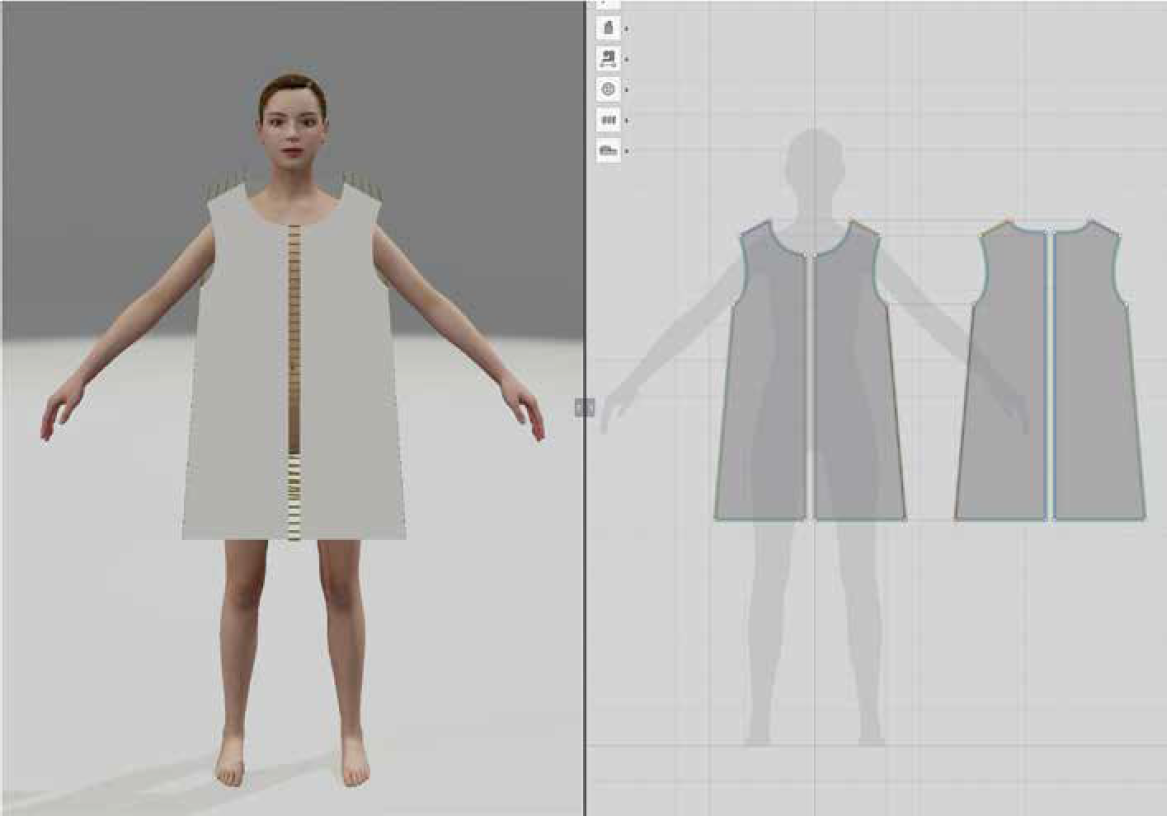Click the blue center seam line between back pieces
Screen dimensions: 1167x817
tap(1051, 376)
